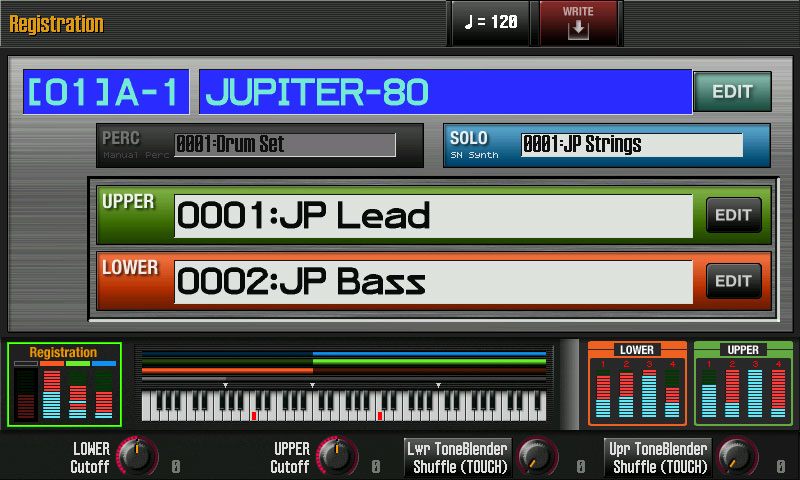Click layer 3 meter in the LOWER panel
This screenshot has height=480, width=800.
pos(649,393)
